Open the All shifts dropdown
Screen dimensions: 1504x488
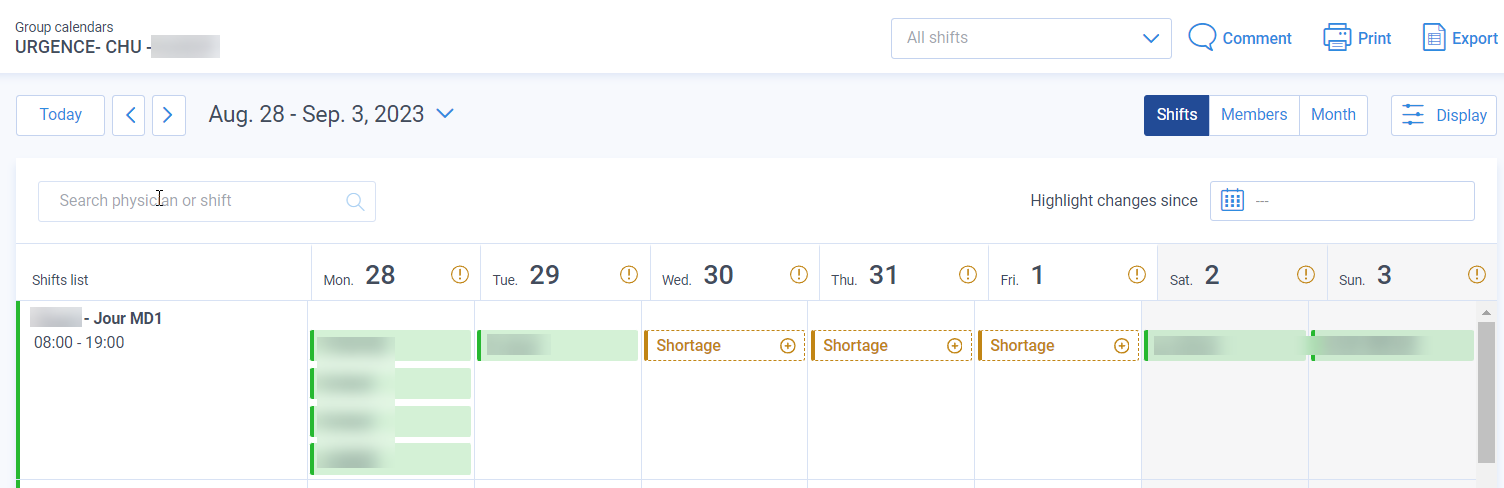1031,38
